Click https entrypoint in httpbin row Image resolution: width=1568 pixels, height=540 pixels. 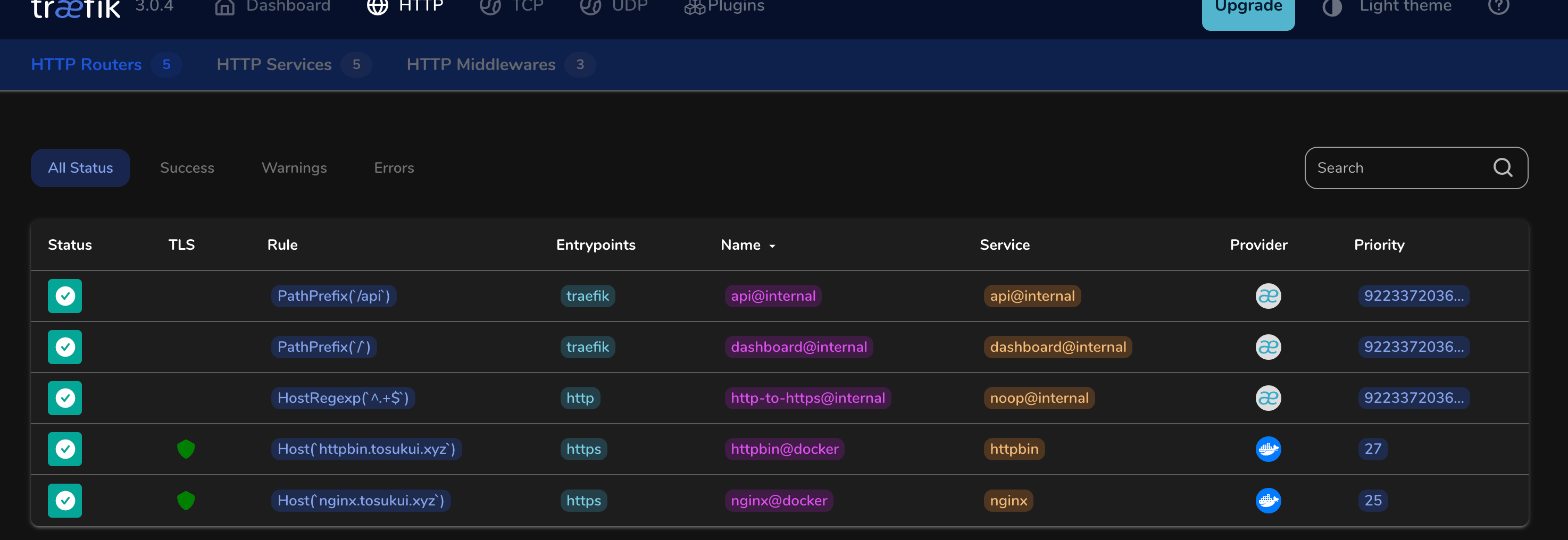583,450
